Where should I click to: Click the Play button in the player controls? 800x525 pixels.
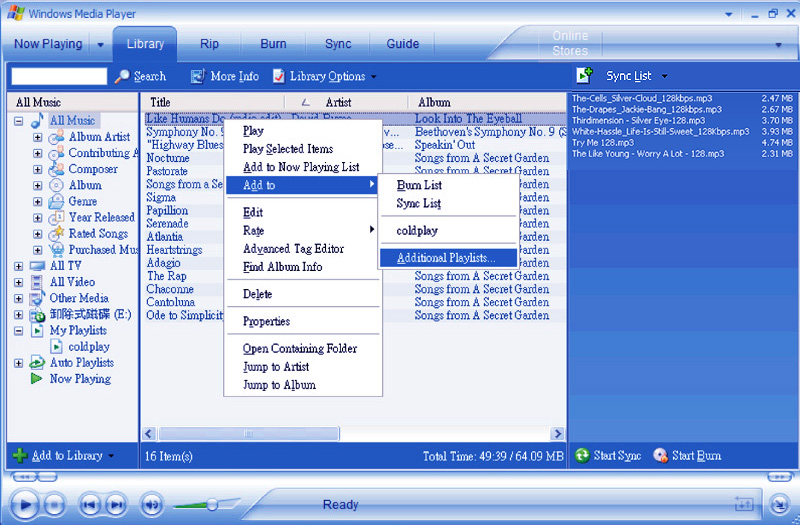pos(24,505)
